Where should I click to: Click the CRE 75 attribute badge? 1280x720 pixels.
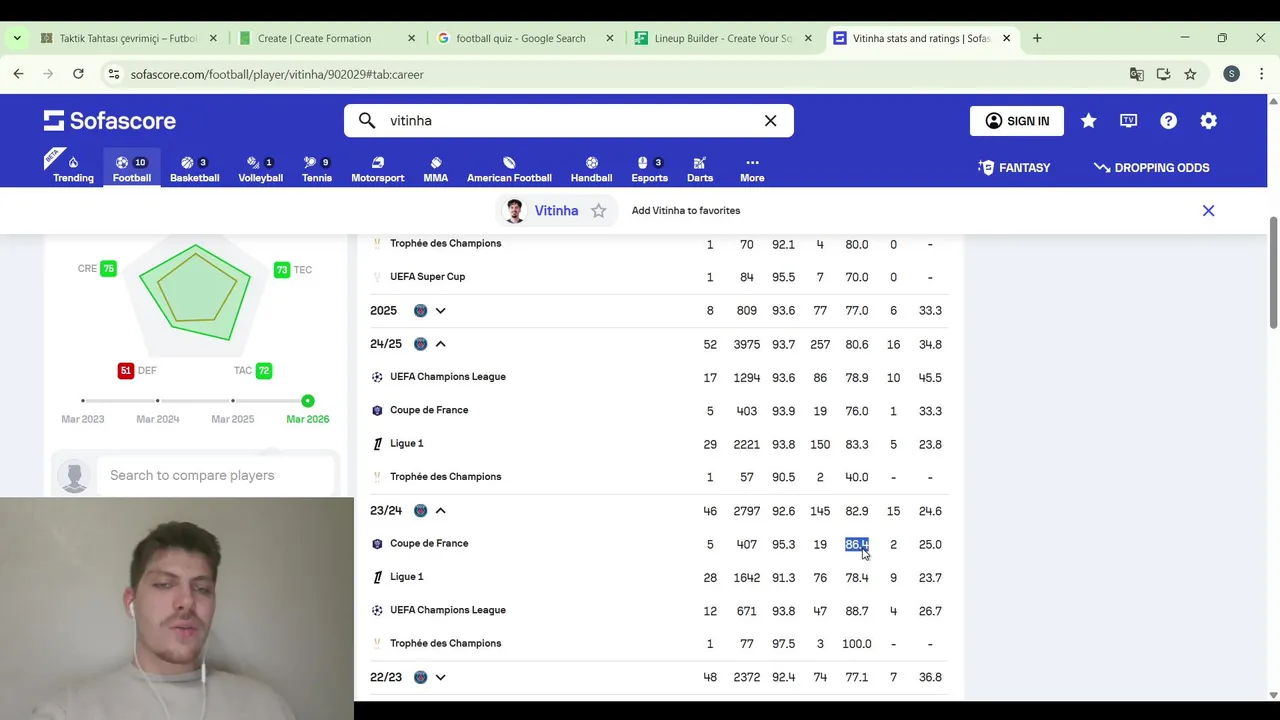pyautogui.click(x=108, y=269)
